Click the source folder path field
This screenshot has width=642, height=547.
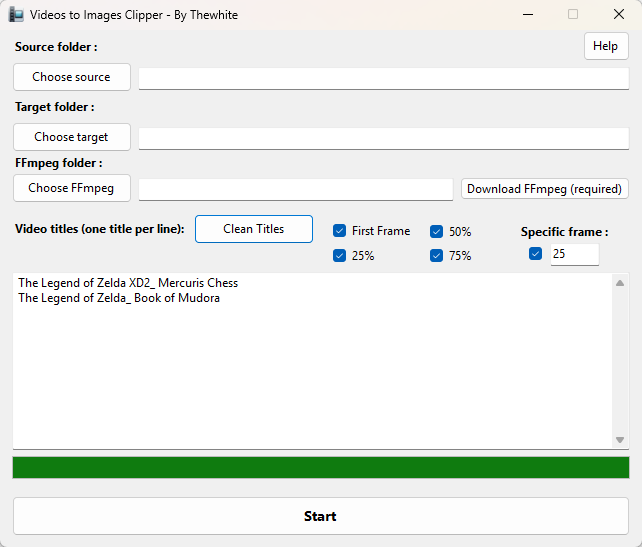[383, 78]
